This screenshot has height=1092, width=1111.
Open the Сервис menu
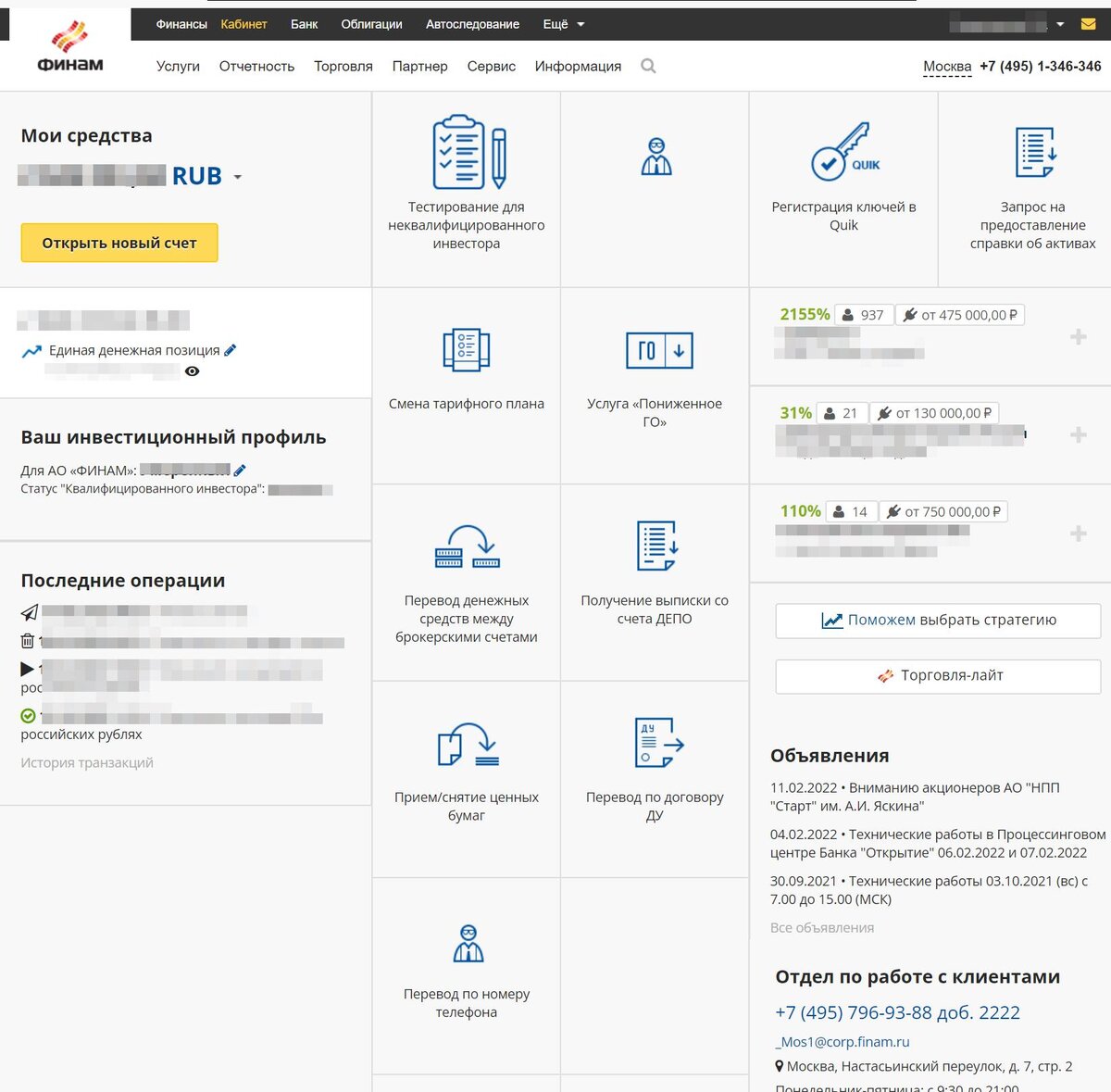[492, 66]
